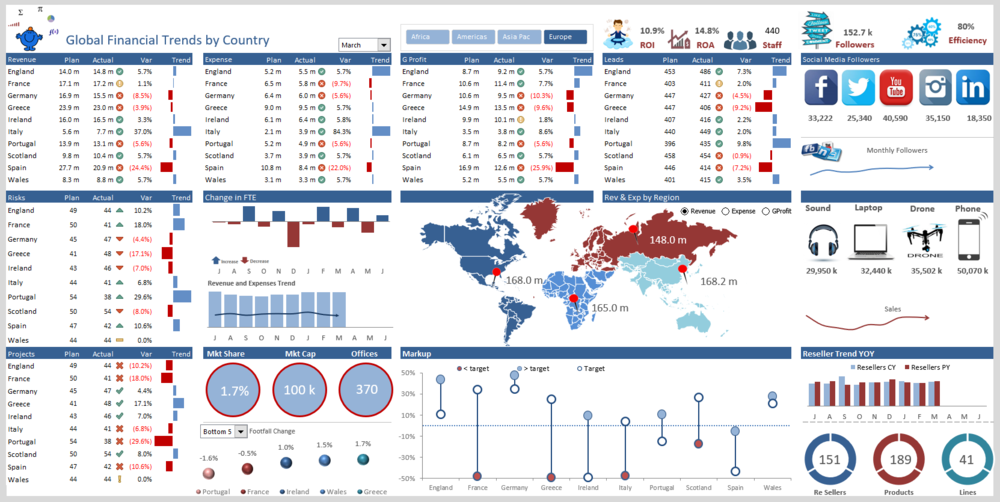
Task: Switch to the GProfit radio option
Action: pos(766,211)
